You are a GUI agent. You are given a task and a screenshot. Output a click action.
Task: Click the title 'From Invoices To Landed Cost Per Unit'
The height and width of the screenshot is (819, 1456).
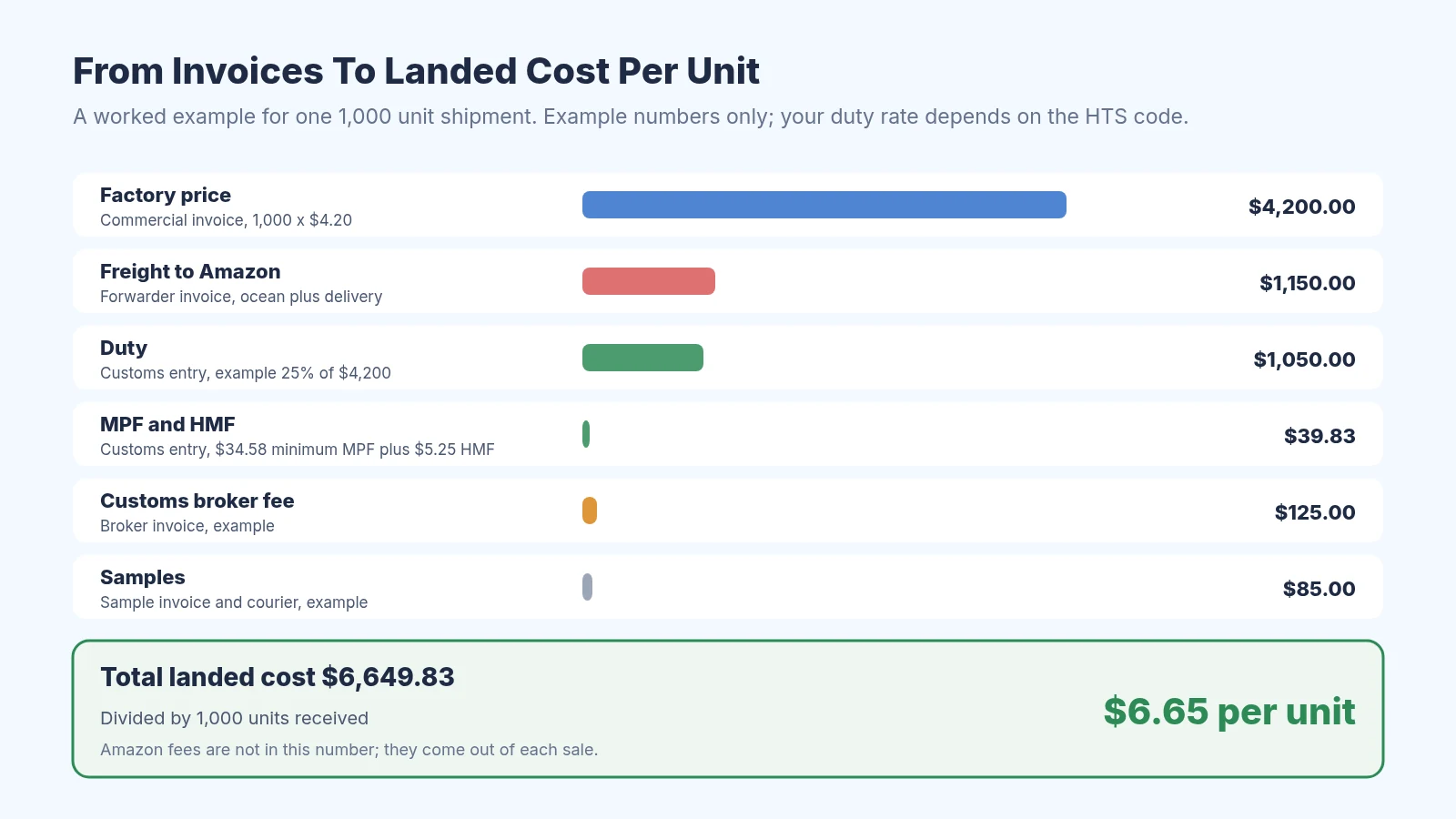(416, 71)
